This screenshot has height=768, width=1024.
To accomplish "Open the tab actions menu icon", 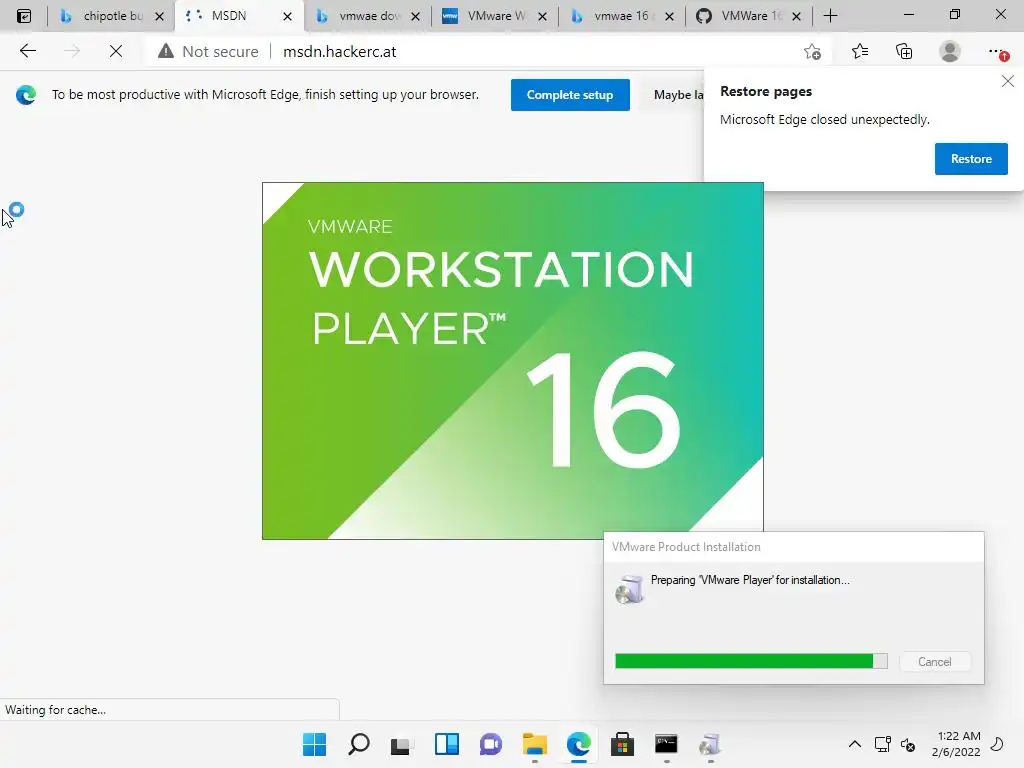I will 24,16.
